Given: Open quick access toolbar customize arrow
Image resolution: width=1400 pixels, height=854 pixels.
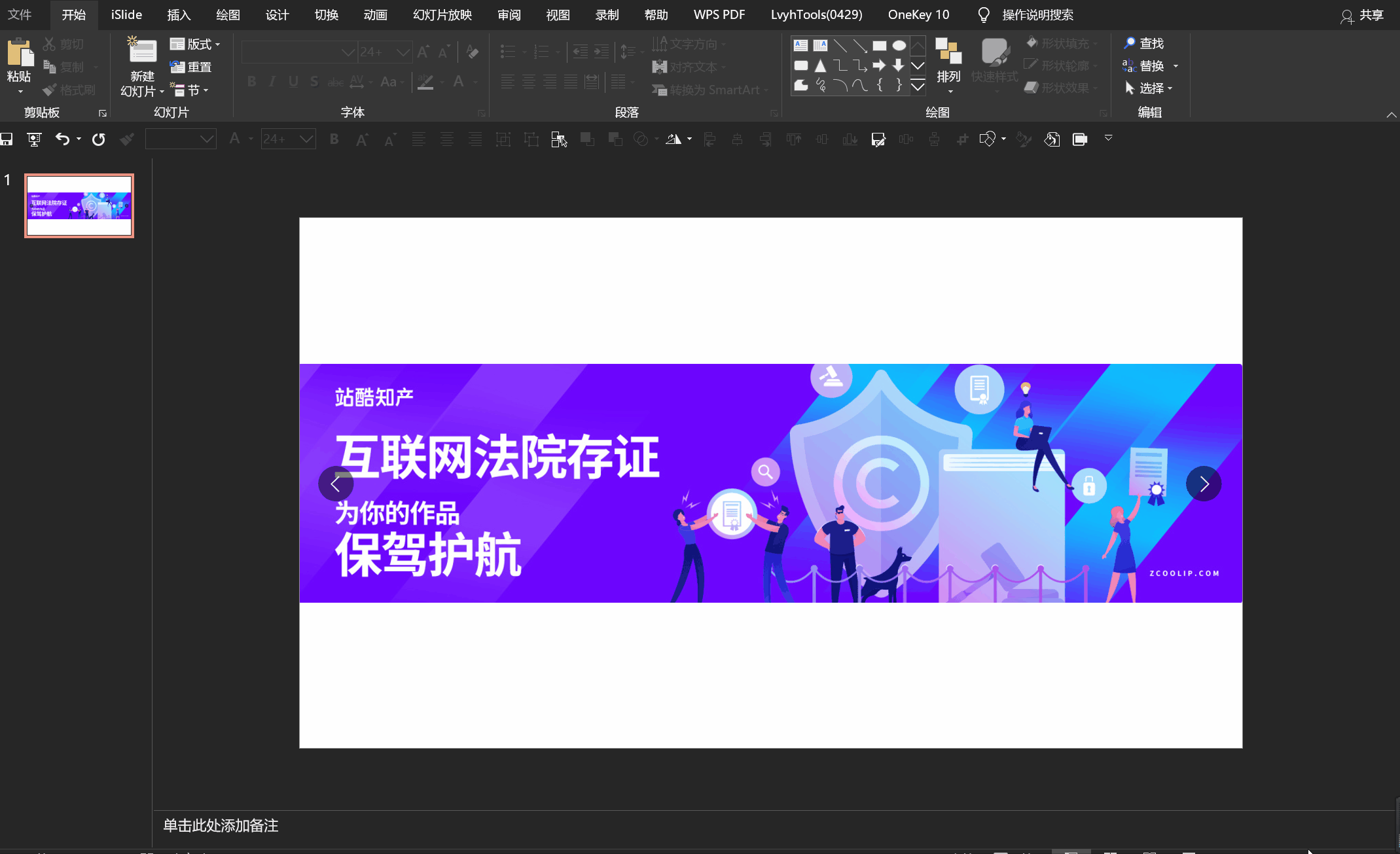Looking at the screenshot, I should pyautogui.click(x=1108, y=138).
